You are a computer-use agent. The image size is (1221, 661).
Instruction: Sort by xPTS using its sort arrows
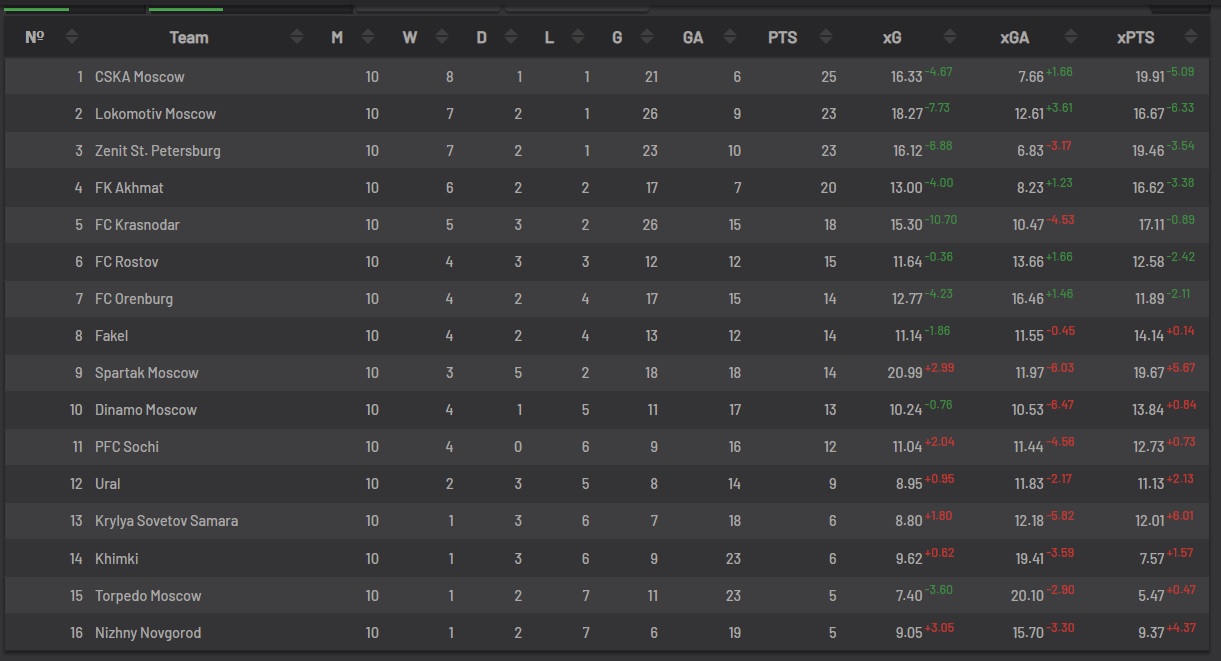(1190, 37)
